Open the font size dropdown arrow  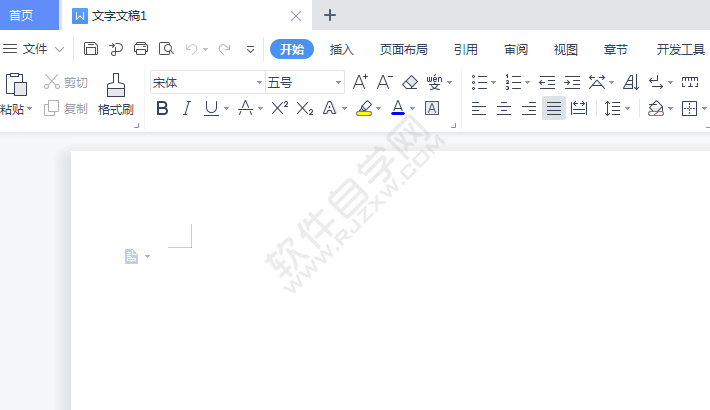(338, 82)
